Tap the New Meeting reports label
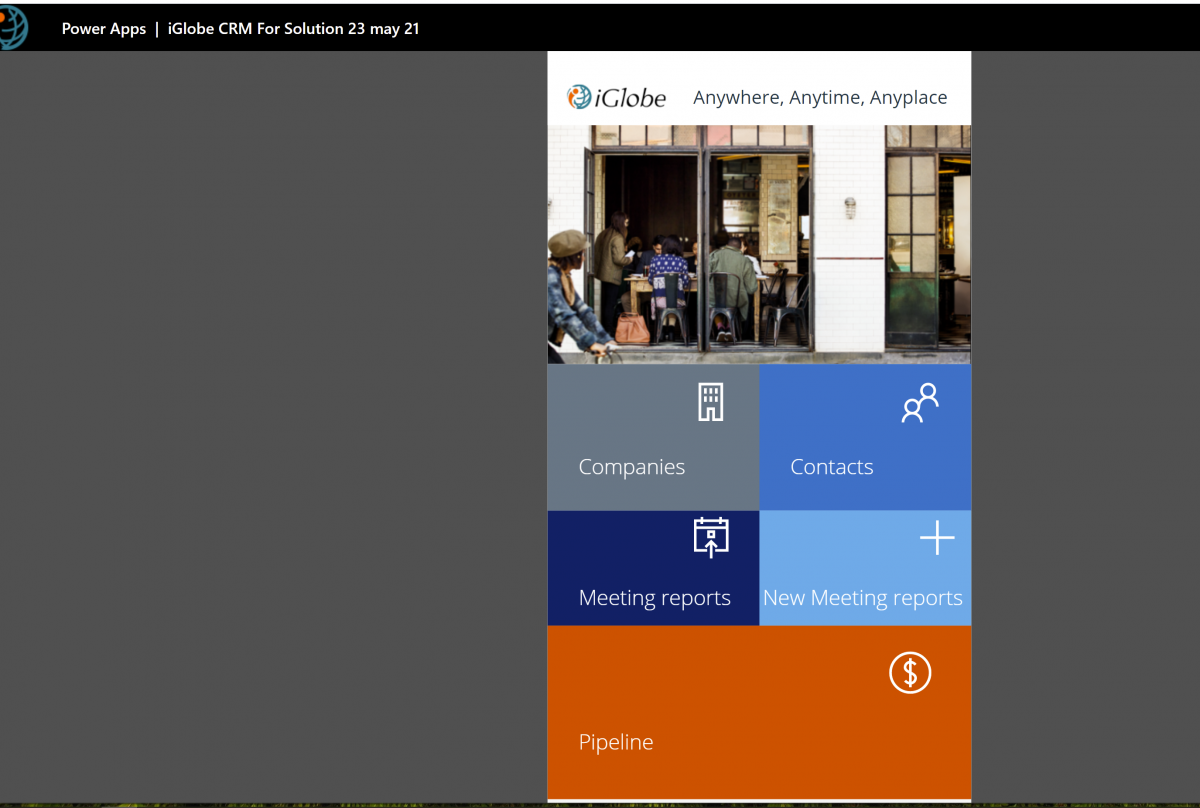Screen dimensions: 1200x808 coord(863,598)
